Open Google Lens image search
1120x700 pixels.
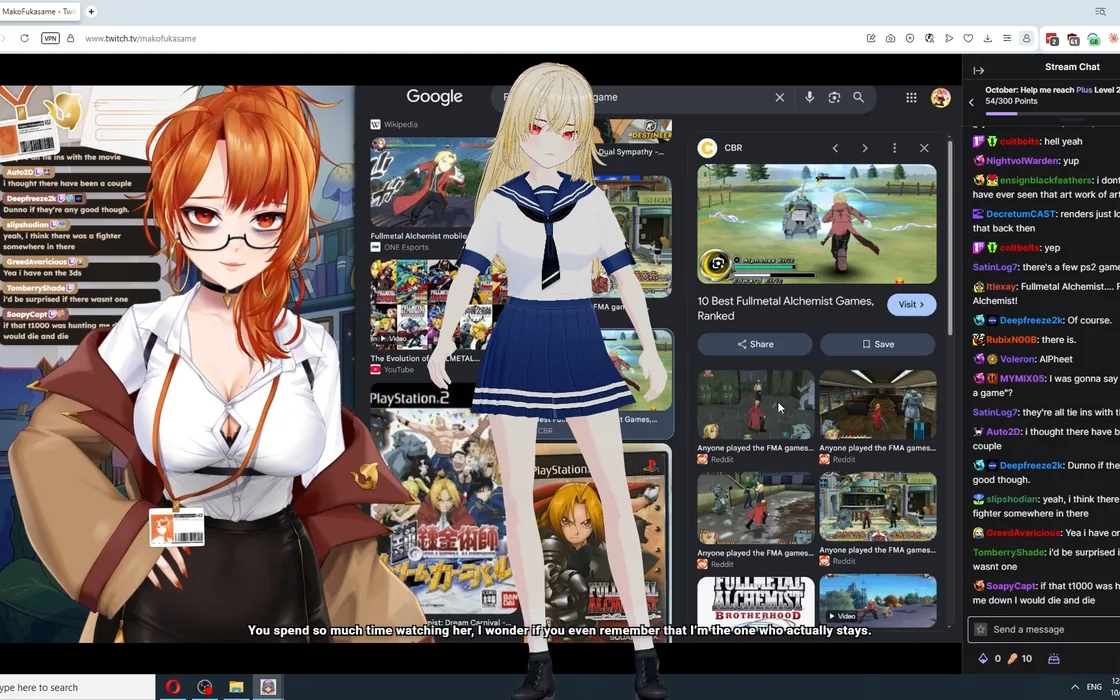point(834,97)
